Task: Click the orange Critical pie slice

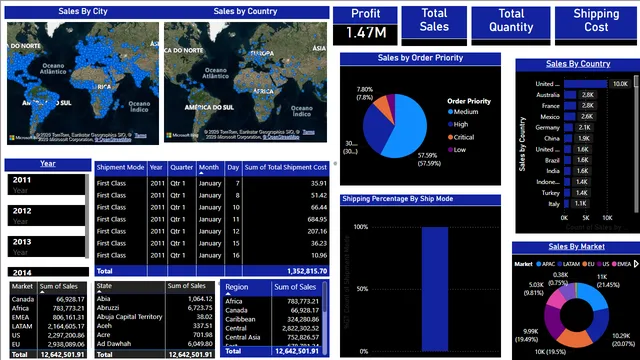Action: pyautogui.click(x=383, y=107)
